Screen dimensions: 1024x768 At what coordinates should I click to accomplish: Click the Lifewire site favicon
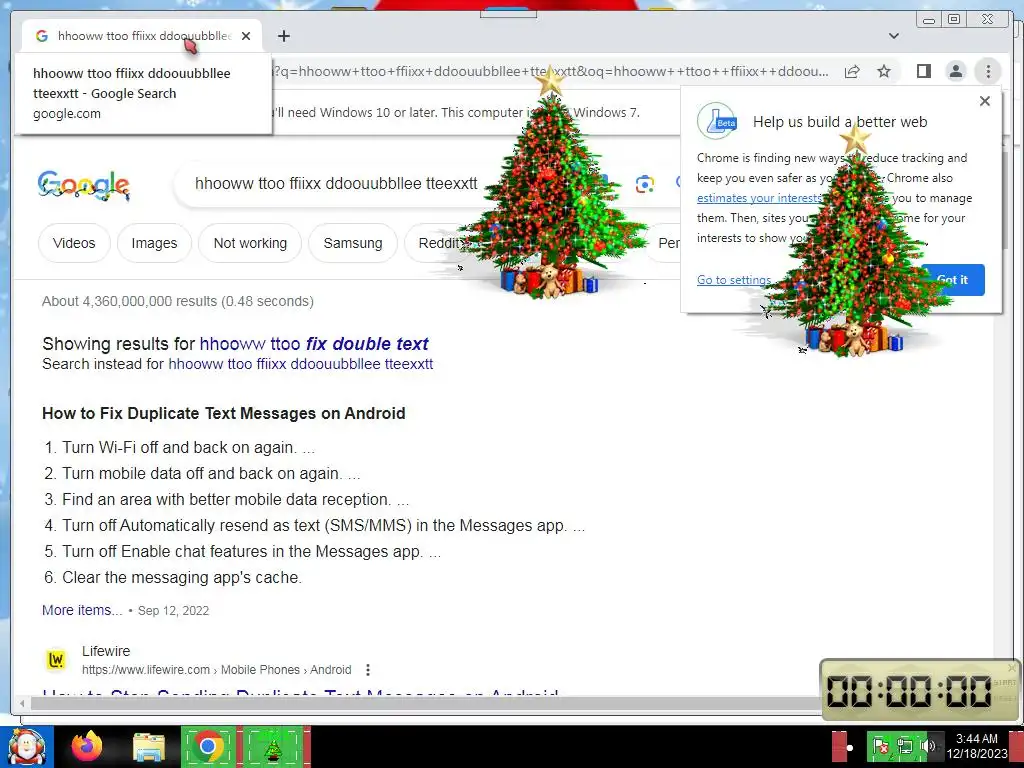click(x=57, y=660)
